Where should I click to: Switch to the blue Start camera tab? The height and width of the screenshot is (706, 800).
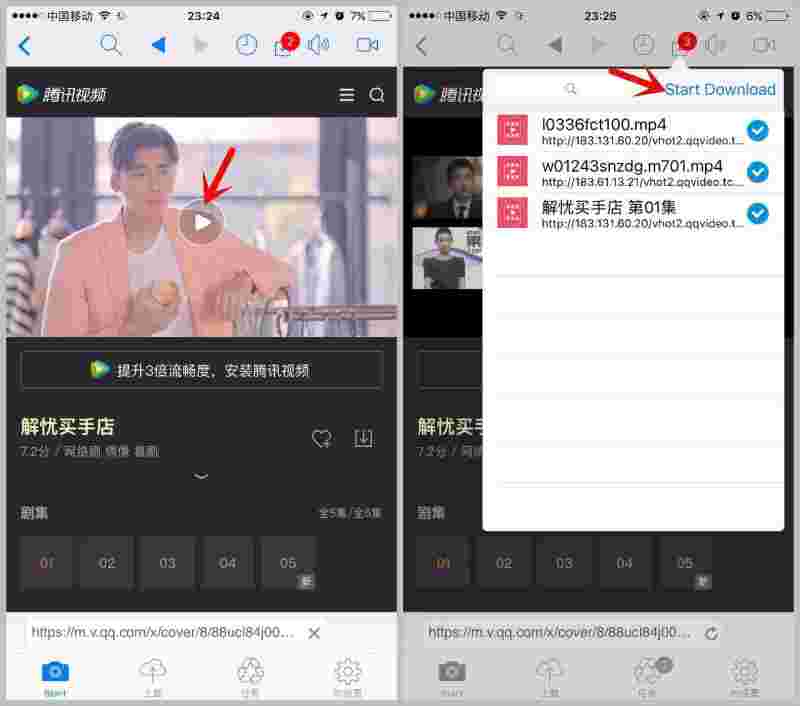tap(55, 675)
